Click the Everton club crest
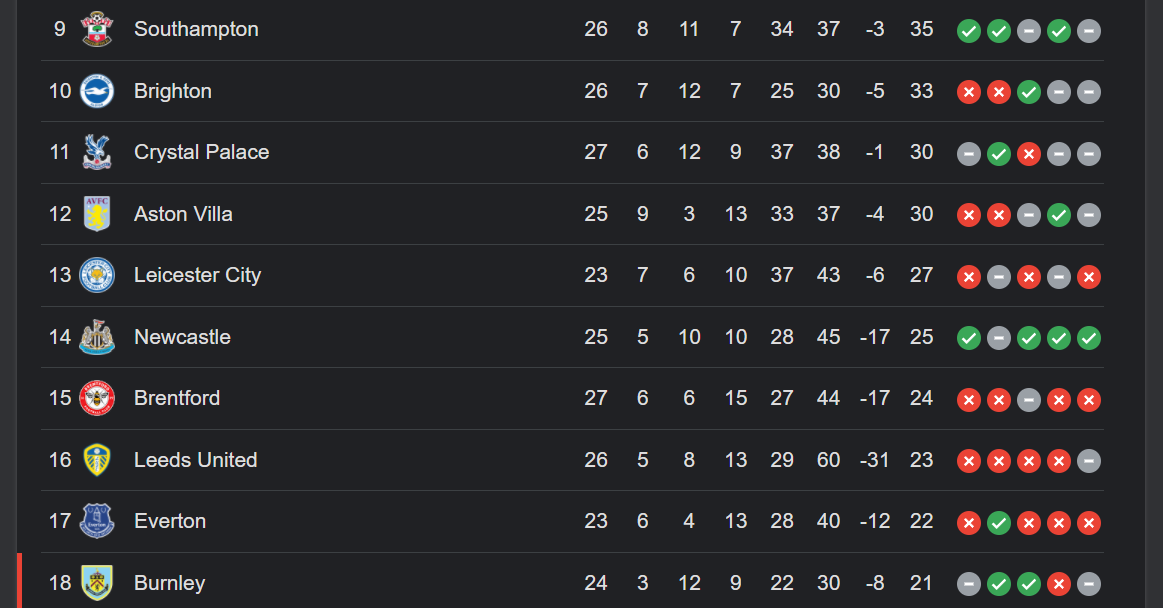The image size is (1163, 608). pyautogui.click(x=96, y=521)
